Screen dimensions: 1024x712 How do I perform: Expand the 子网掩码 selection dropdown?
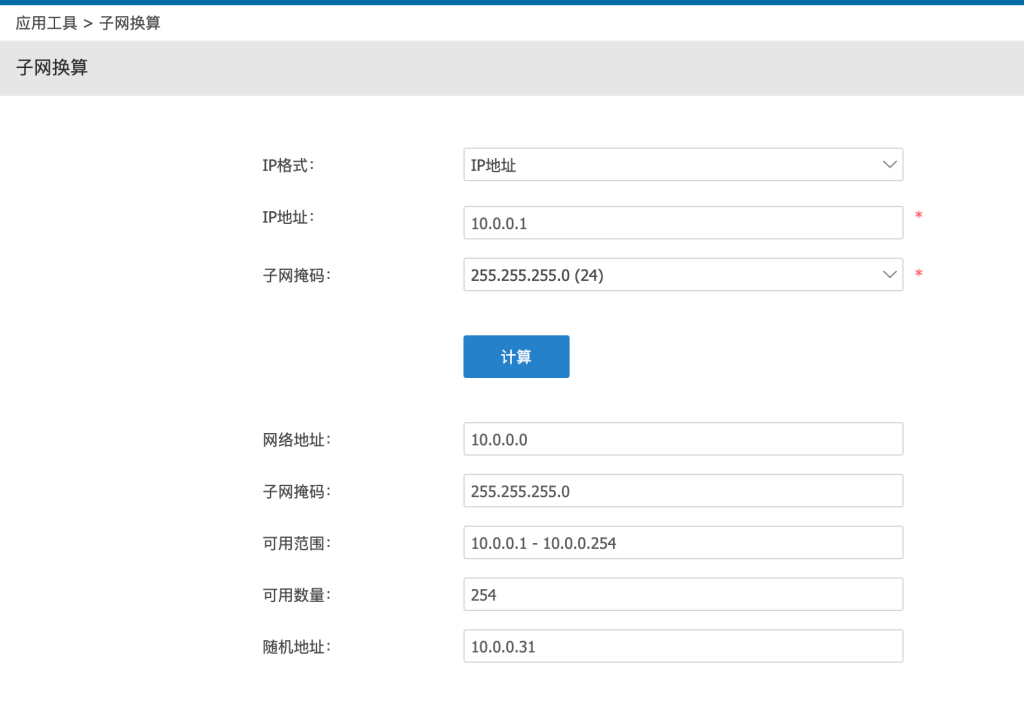683,274
